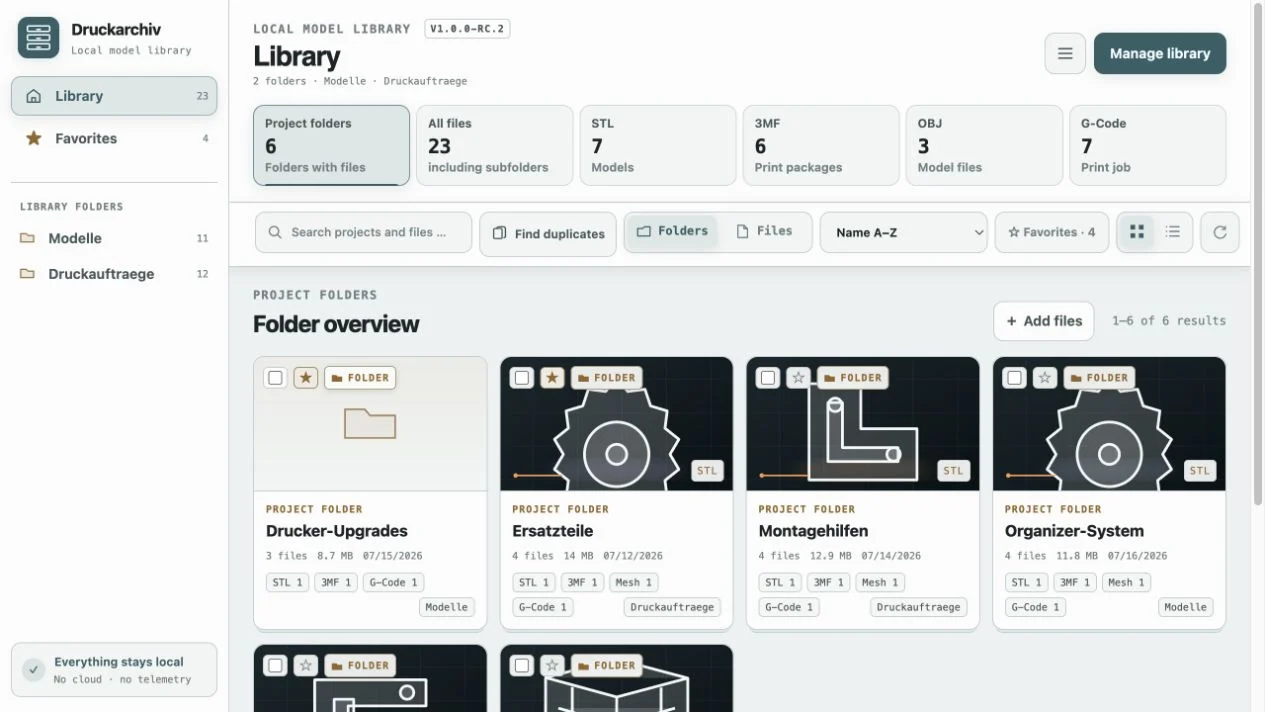Star the box-model folder card in bottom row
The height and width of the screenshot is (712, 1265).
pyautogui.click(x=552, y=665)
